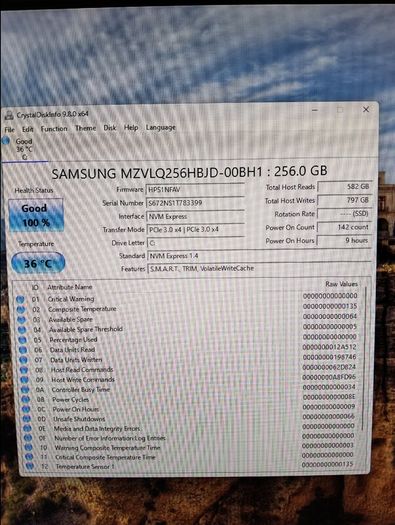Viewport: 395px width, 525px height.
Task: Select the Unsafe Shutdowns attribute name
Action: click(79, 419)
